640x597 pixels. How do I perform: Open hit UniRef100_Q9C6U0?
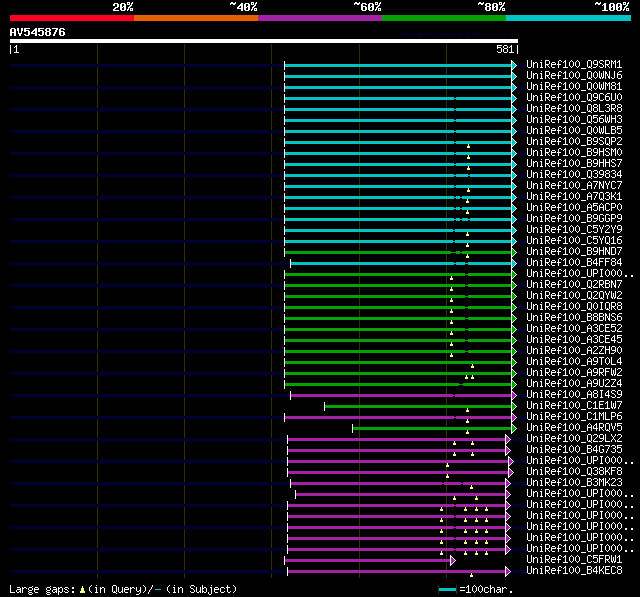574,98
